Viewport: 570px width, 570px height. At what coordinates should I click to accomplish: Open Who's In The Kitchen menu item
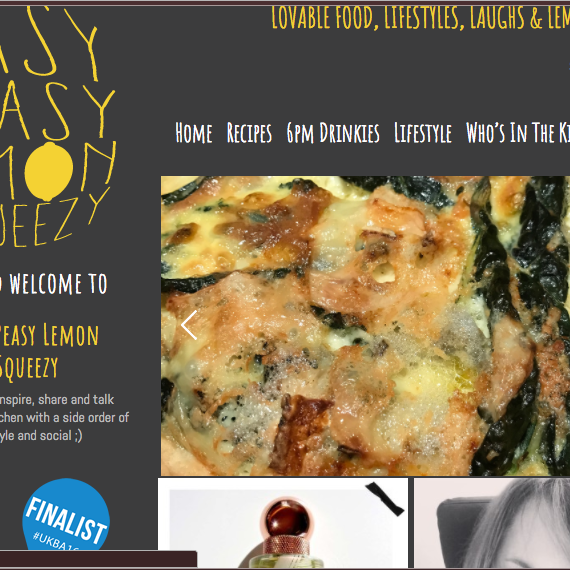(x=518, y=133)
